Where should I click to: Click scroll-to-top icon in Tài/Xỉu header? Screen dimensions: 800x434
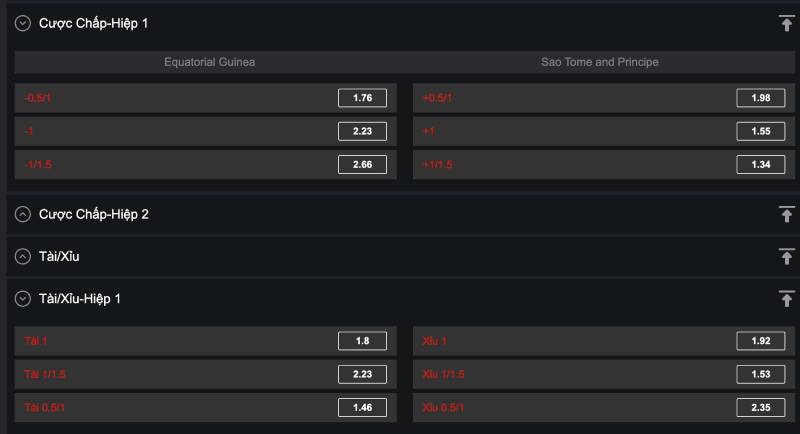pos(786,257)
